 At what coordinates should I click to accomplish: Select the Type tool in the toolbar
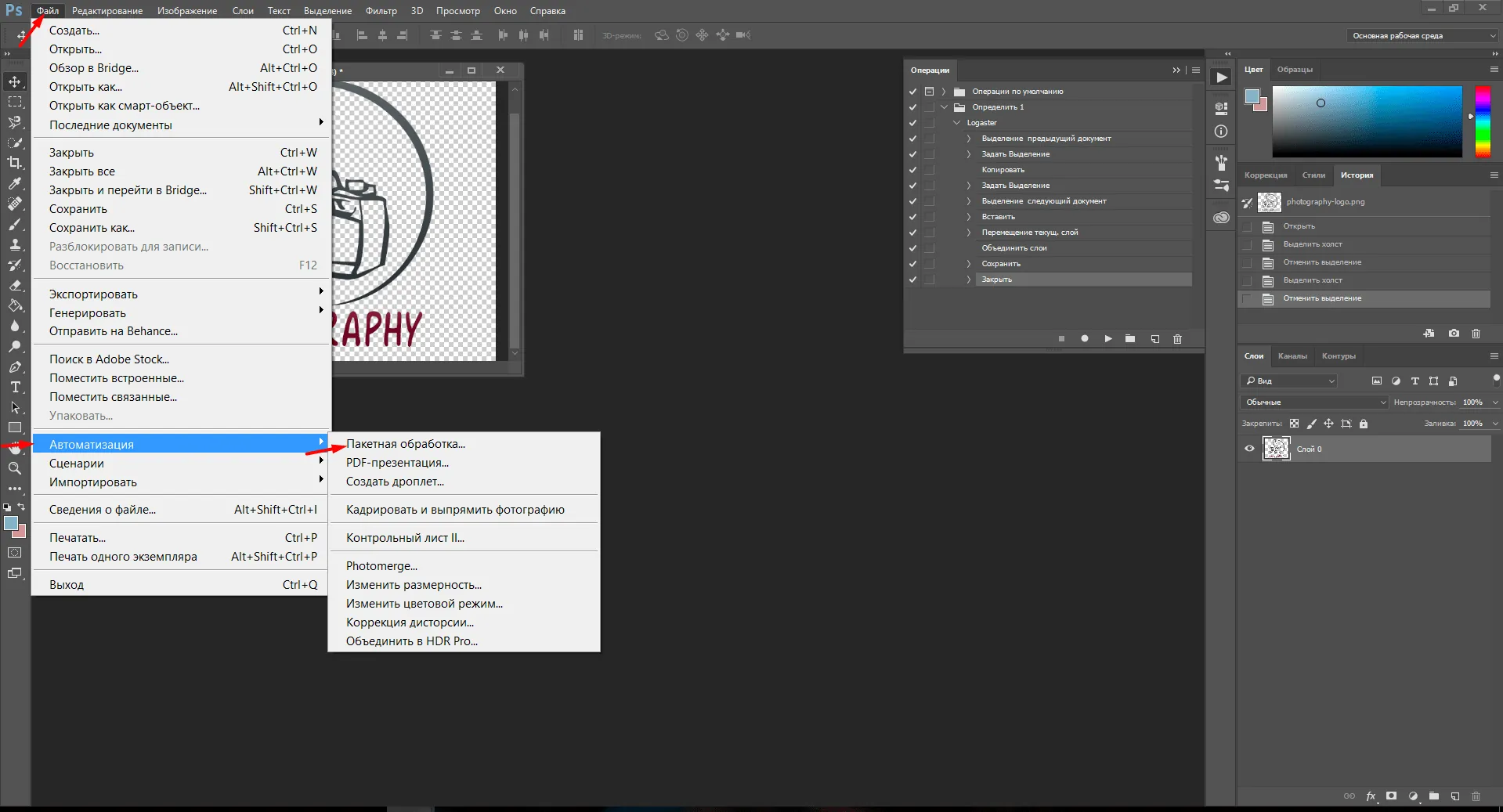[x=15, y=387]
